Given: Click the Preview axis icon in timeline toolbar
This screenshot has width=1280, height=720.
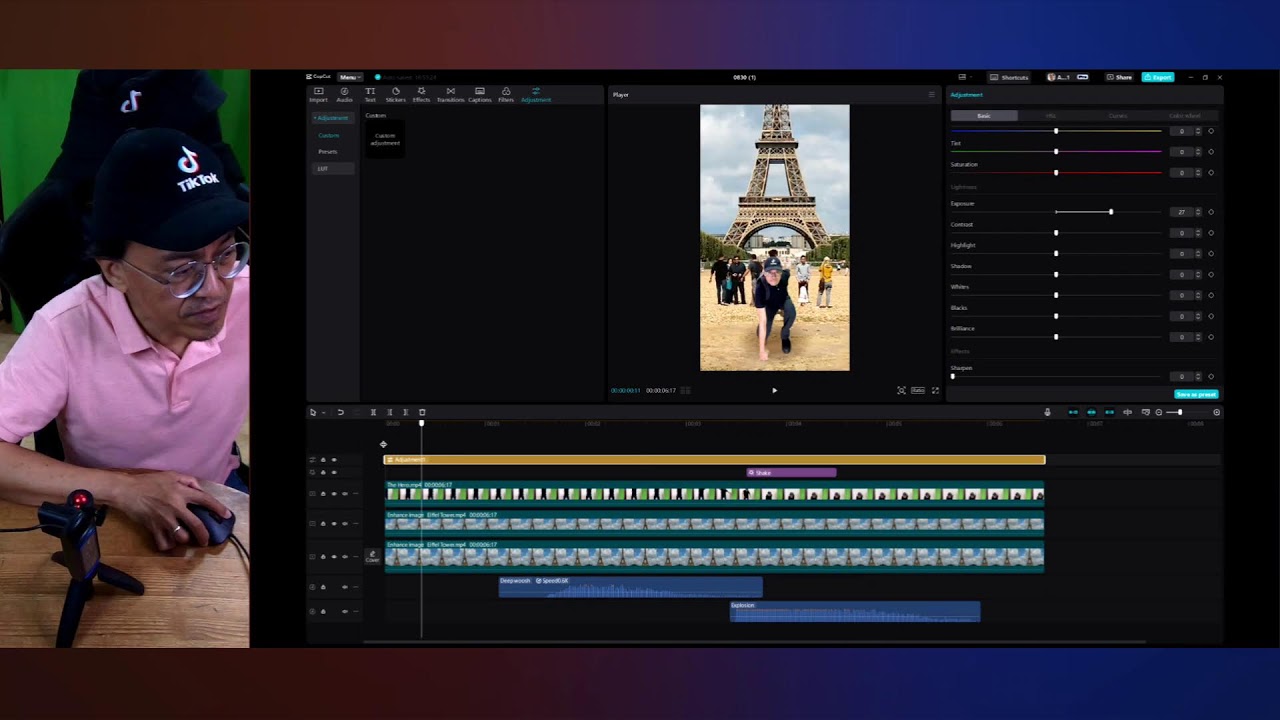Looking at the screenshot, I should click(x=1127, y=412).
